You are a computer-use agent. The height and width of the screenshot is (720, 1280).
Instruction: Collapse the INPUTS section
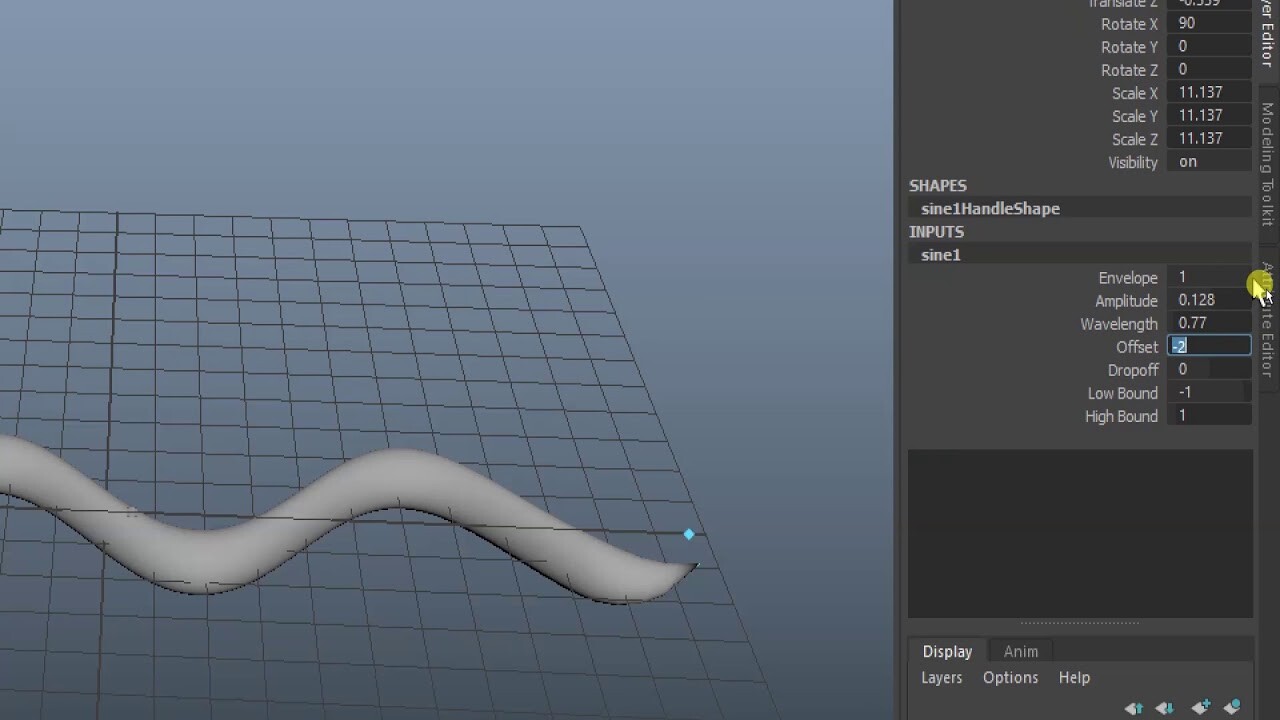(x=936, y=231)
